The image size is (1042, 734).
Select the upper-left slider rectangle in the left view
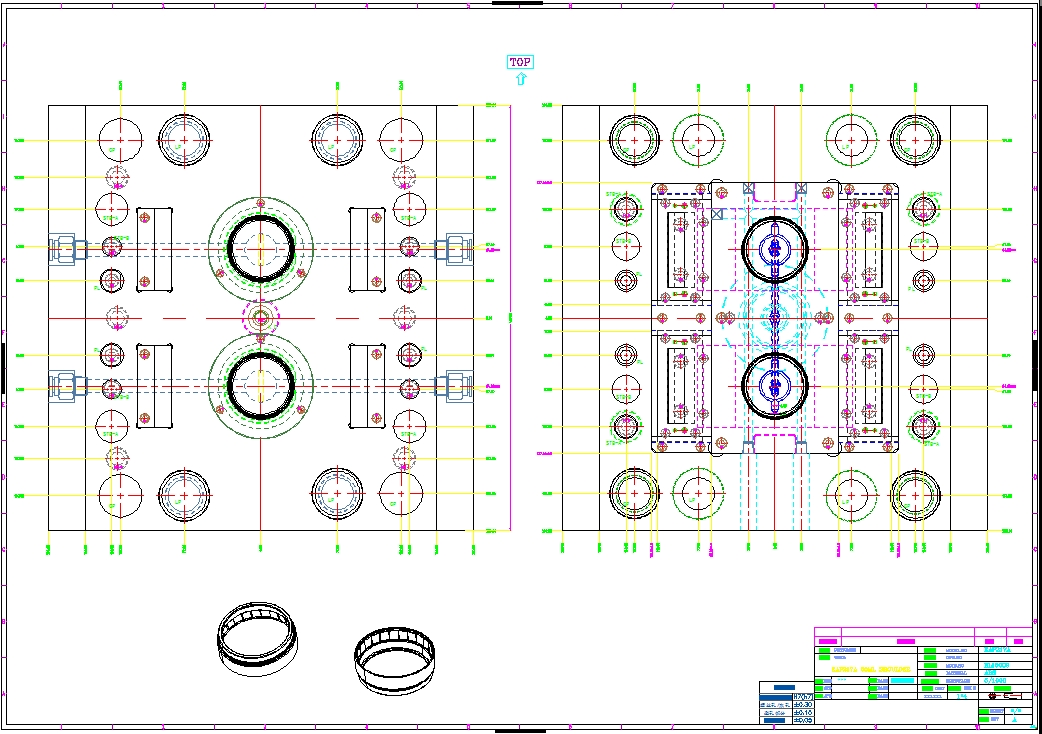157,247
